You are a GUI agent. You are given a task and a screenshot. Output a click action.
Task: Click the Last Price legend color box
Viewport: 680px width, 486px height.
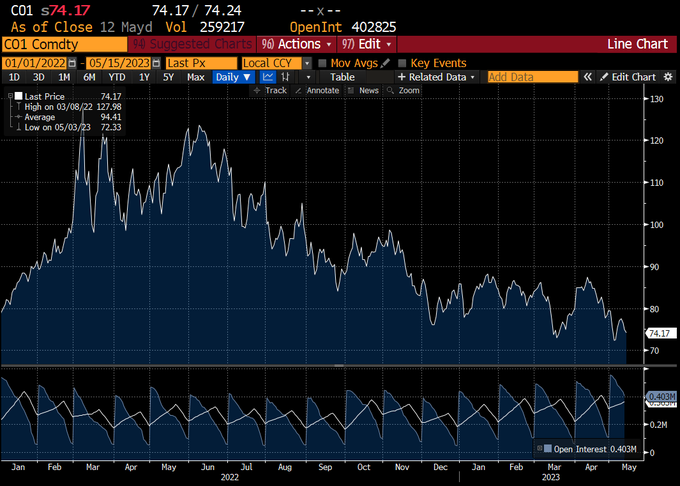[19, 96]
